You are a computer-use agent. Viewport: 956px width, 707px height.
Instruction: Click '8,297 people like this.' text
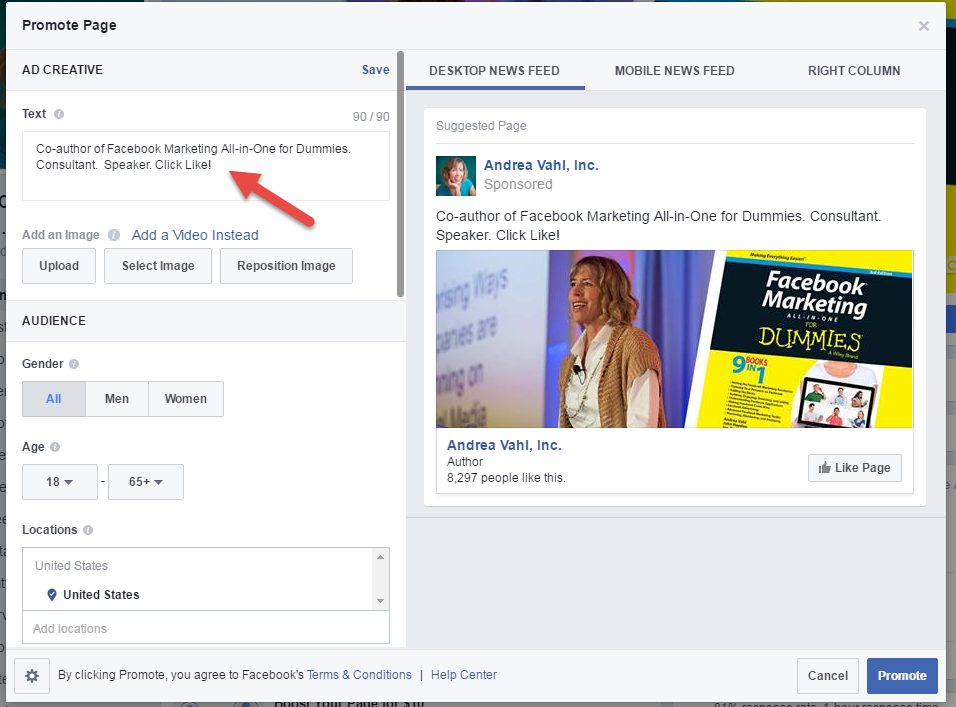point(506,478)
